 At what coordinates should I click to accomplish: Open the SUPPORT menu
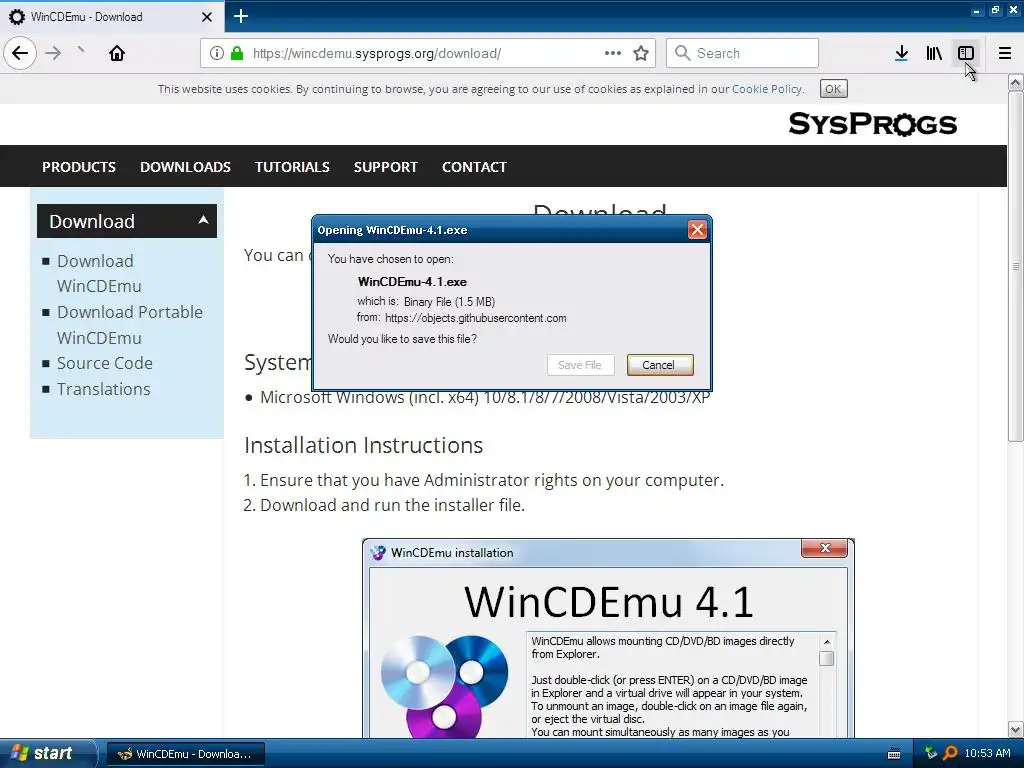point(385,167)
